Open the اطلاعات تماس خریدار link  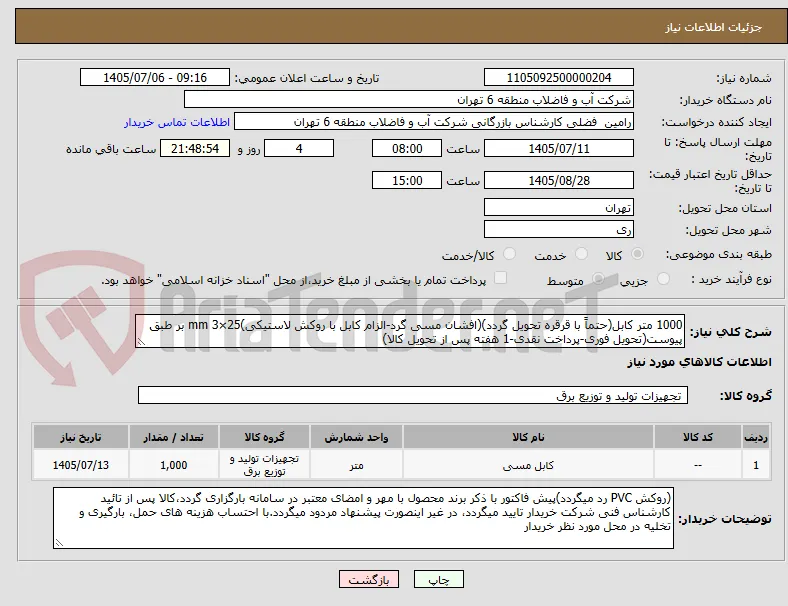tap(177, 122)
